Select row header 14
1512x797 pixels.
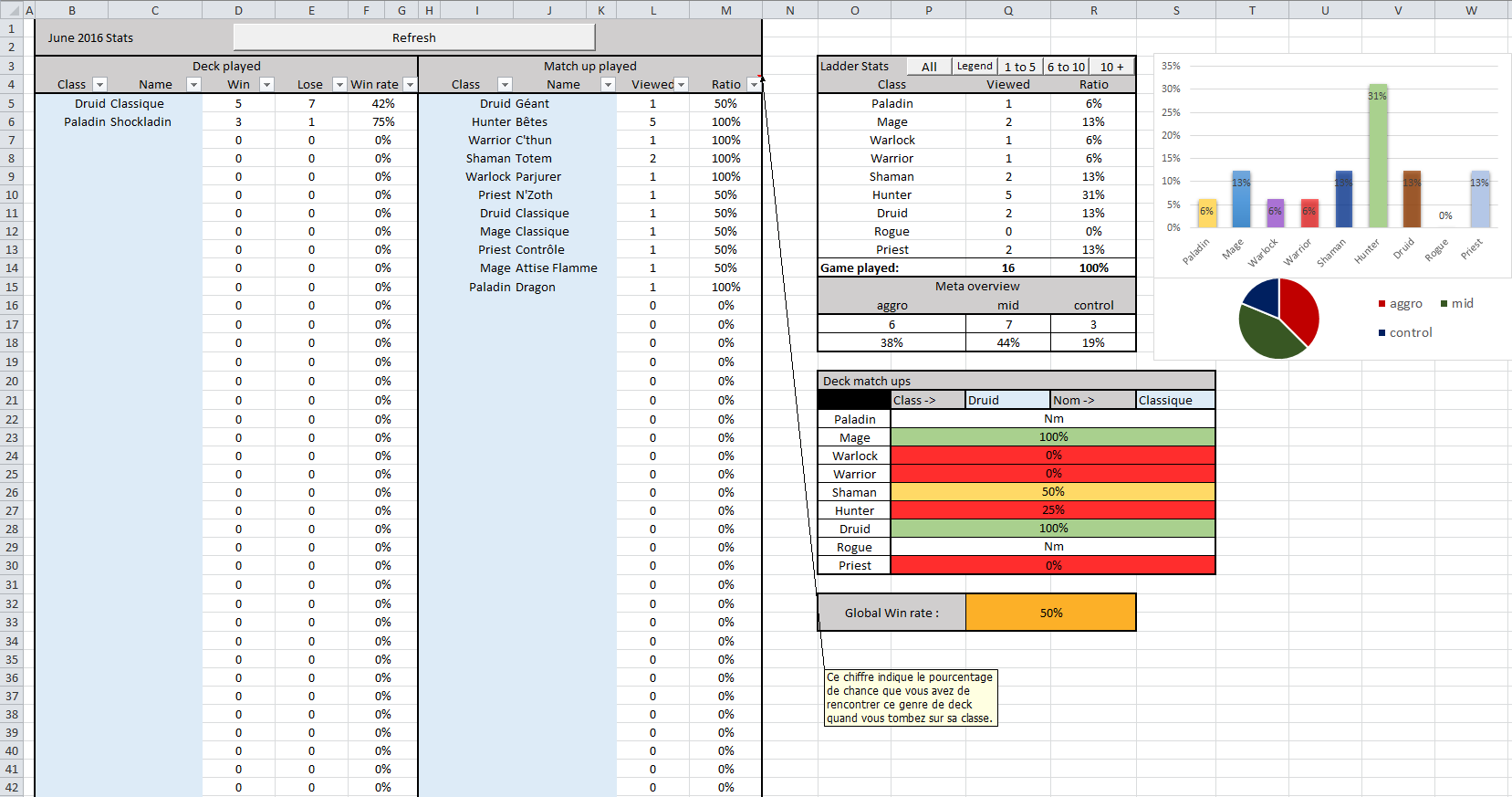point(11,267)
